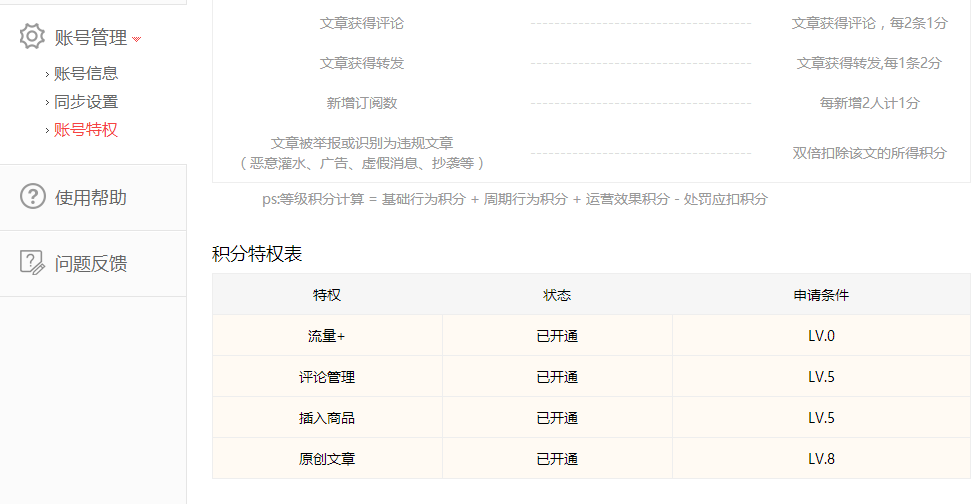Click the question mark icon for 使用帮助
The image size is (974, 504).
[32, 196]
